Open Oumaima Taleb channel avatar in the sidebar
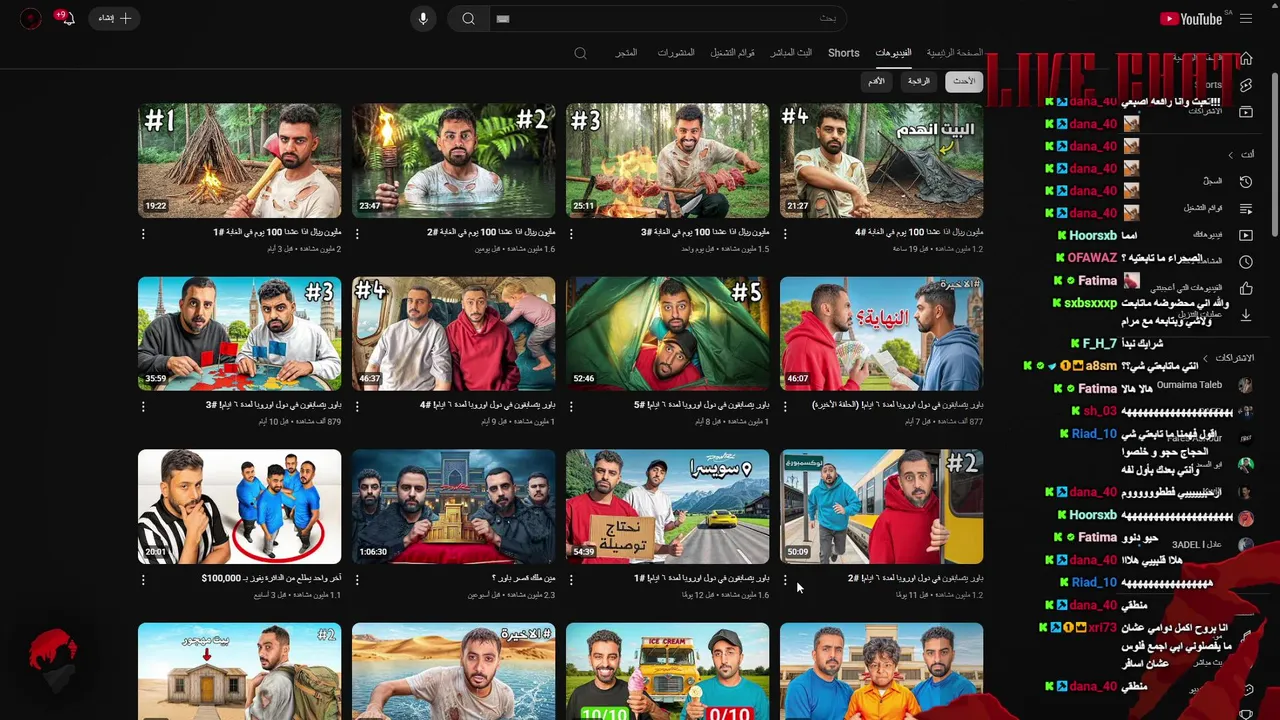This screenshot has height=720, width=1280. coord(1245,385)
